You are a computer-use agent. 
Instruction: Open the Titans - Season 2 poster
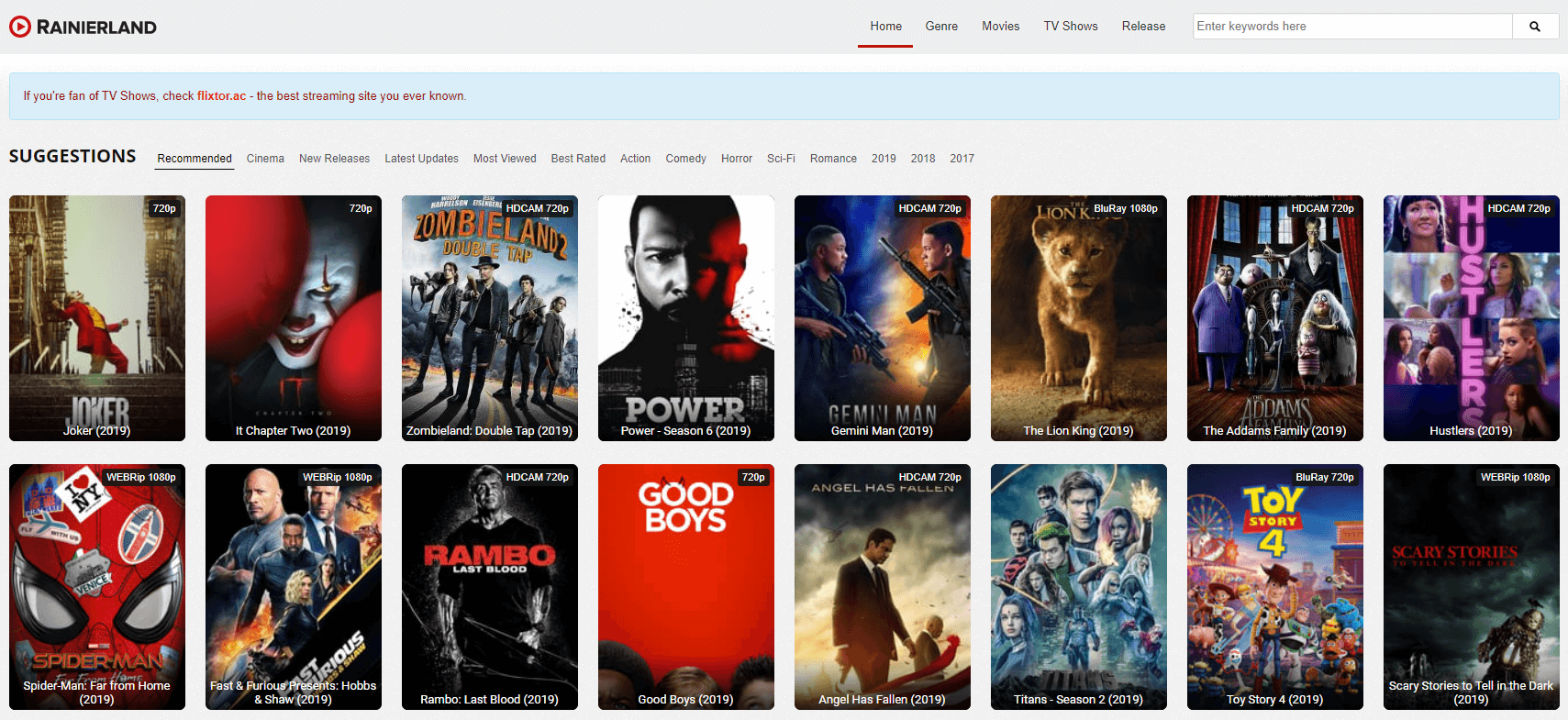(1079, 587)
